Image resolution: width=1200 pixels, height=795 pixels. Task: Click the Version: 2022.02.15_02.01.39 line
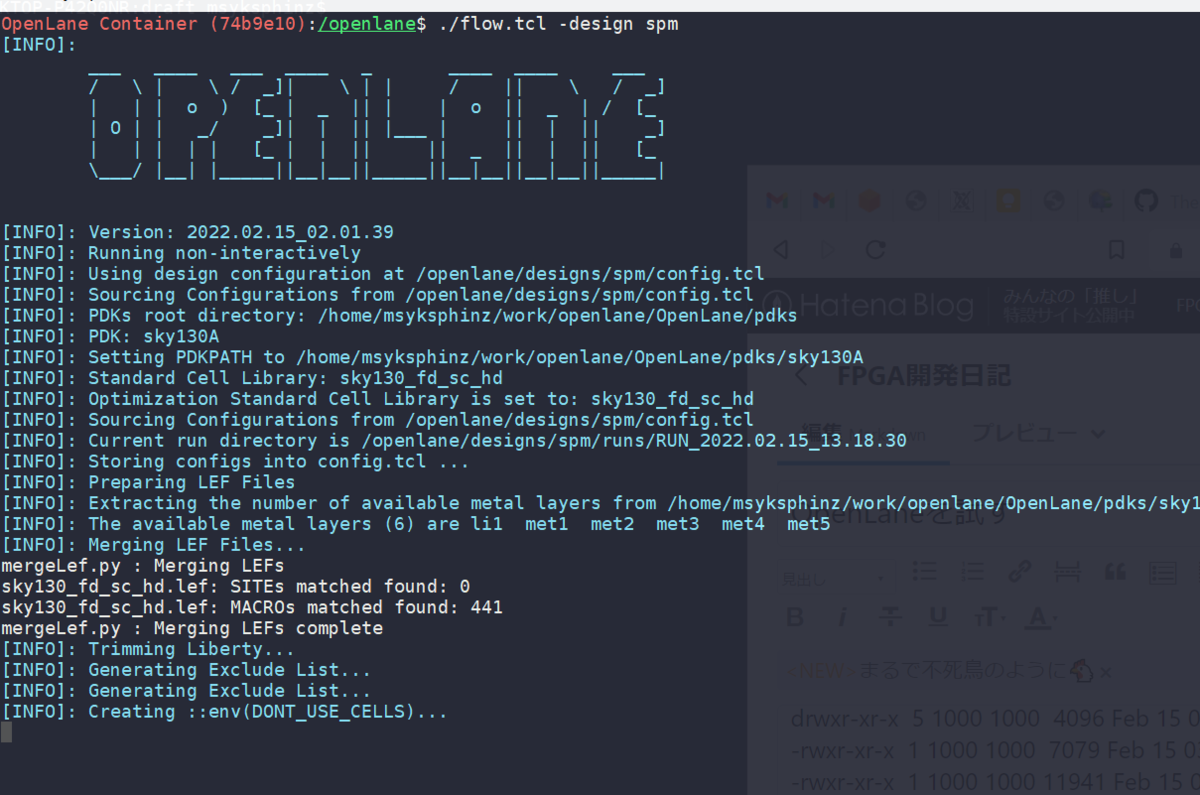197,232
